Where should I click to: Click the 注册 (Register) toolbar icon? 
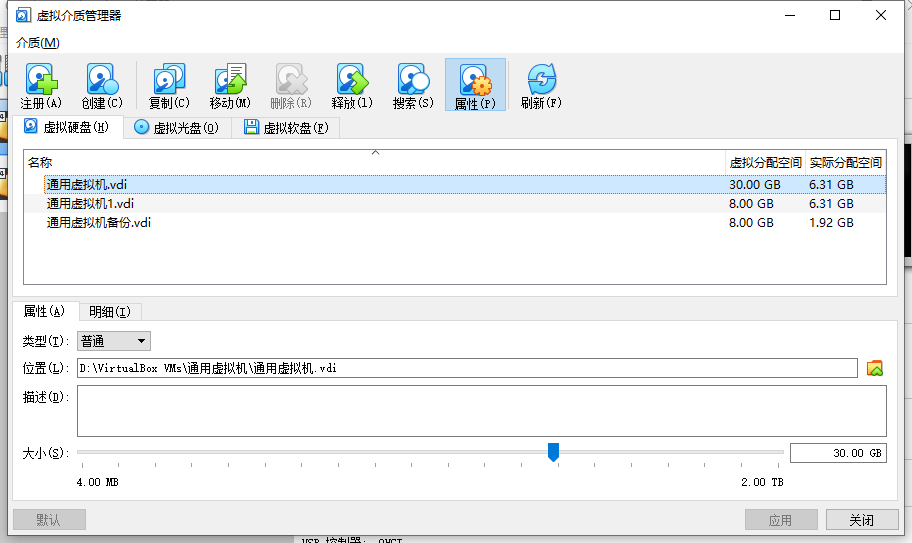(x=41, y=81)
